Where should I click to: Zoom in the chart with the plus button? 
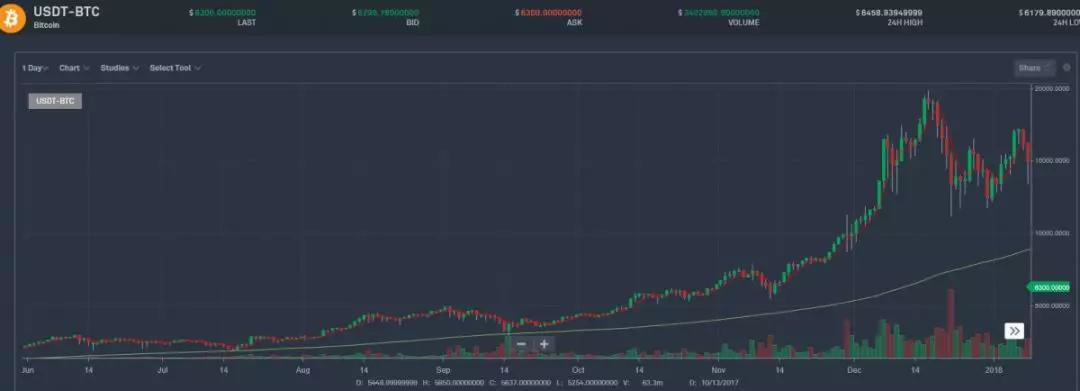(544, 344)
